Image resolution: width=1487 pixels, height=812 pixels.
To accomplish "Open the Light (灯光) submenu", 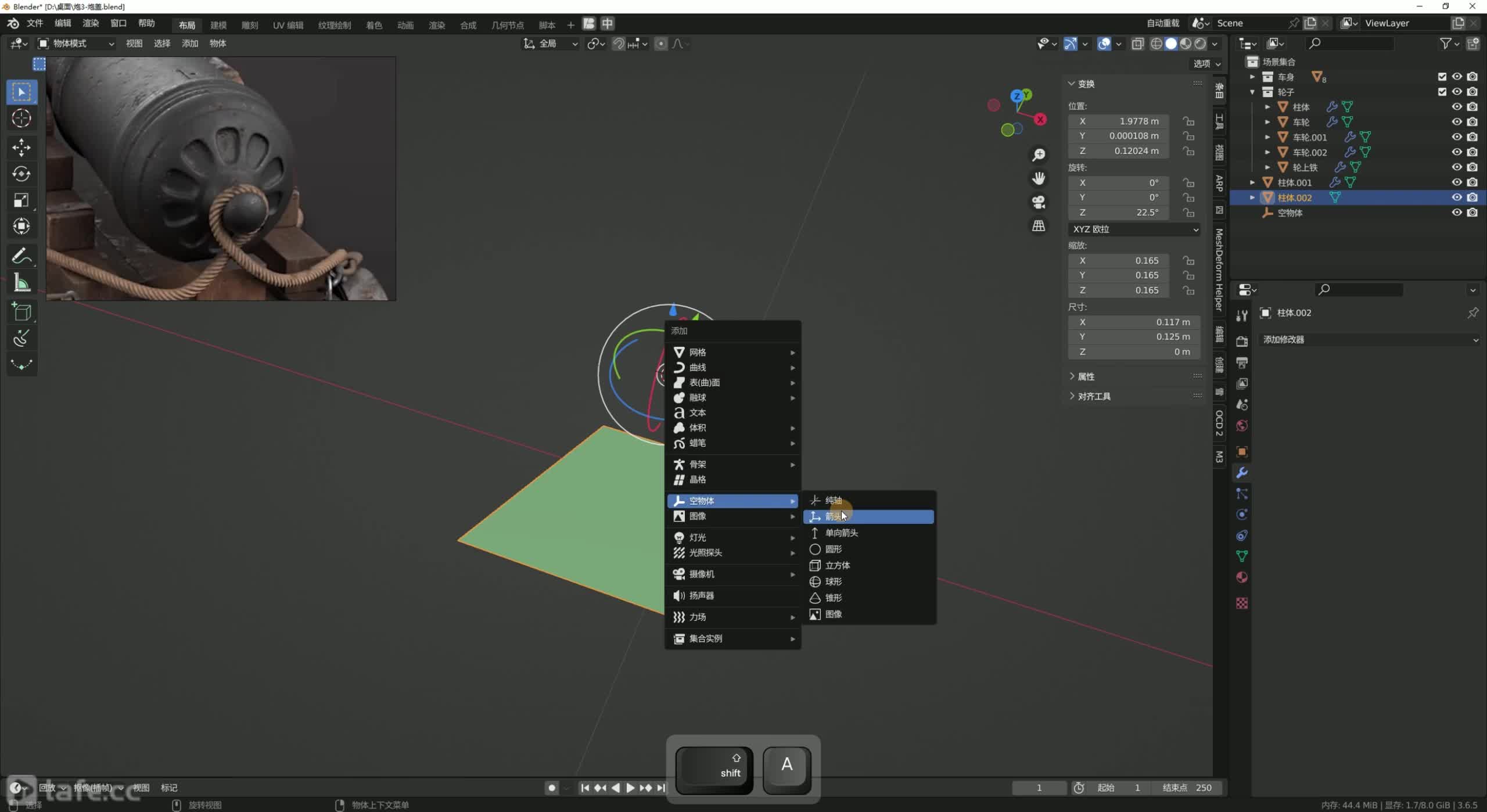I will coord(733,537).
